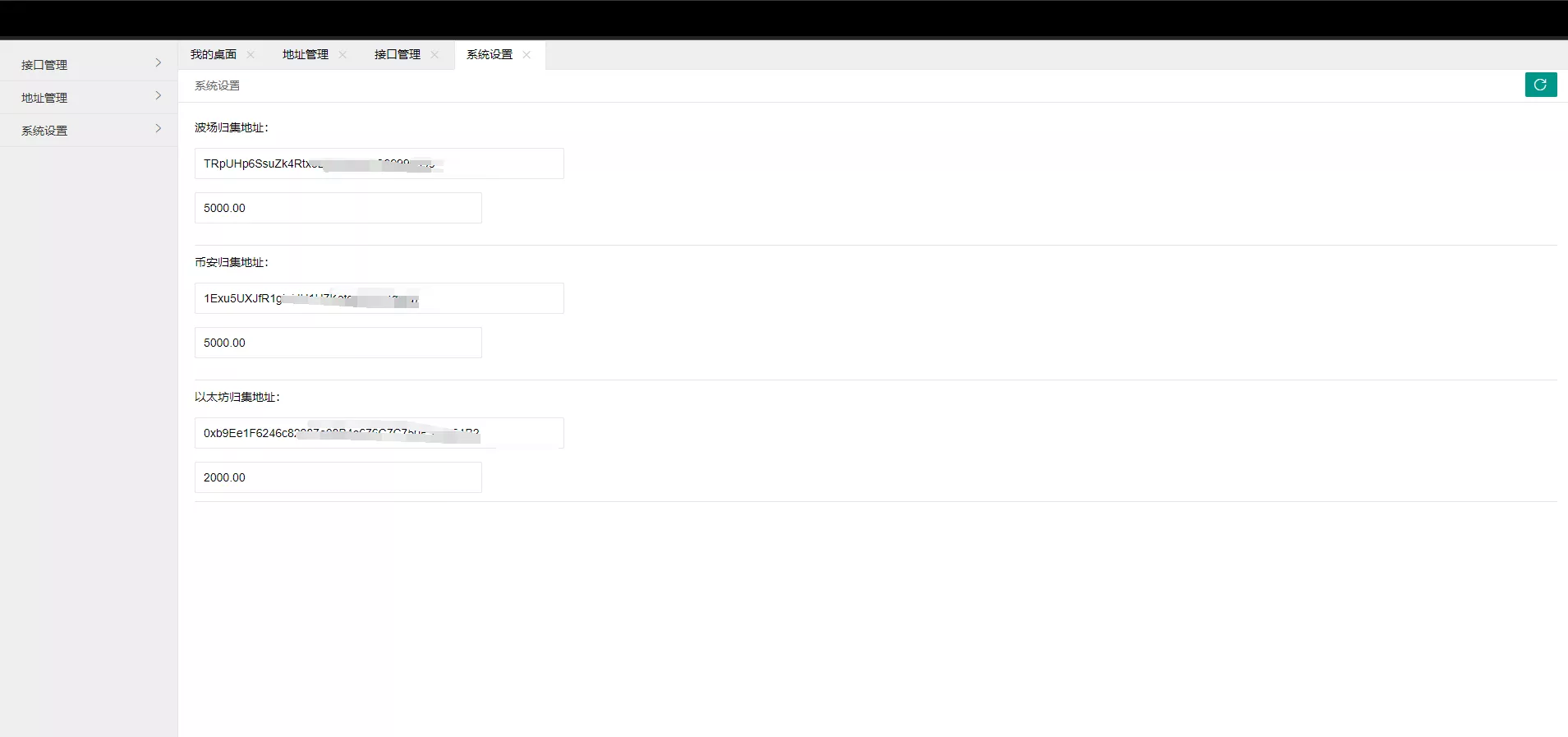Screen dimensions: 1568x737
Task: Focus the amount field under 波场归集地址
Action: click(338, 208)
